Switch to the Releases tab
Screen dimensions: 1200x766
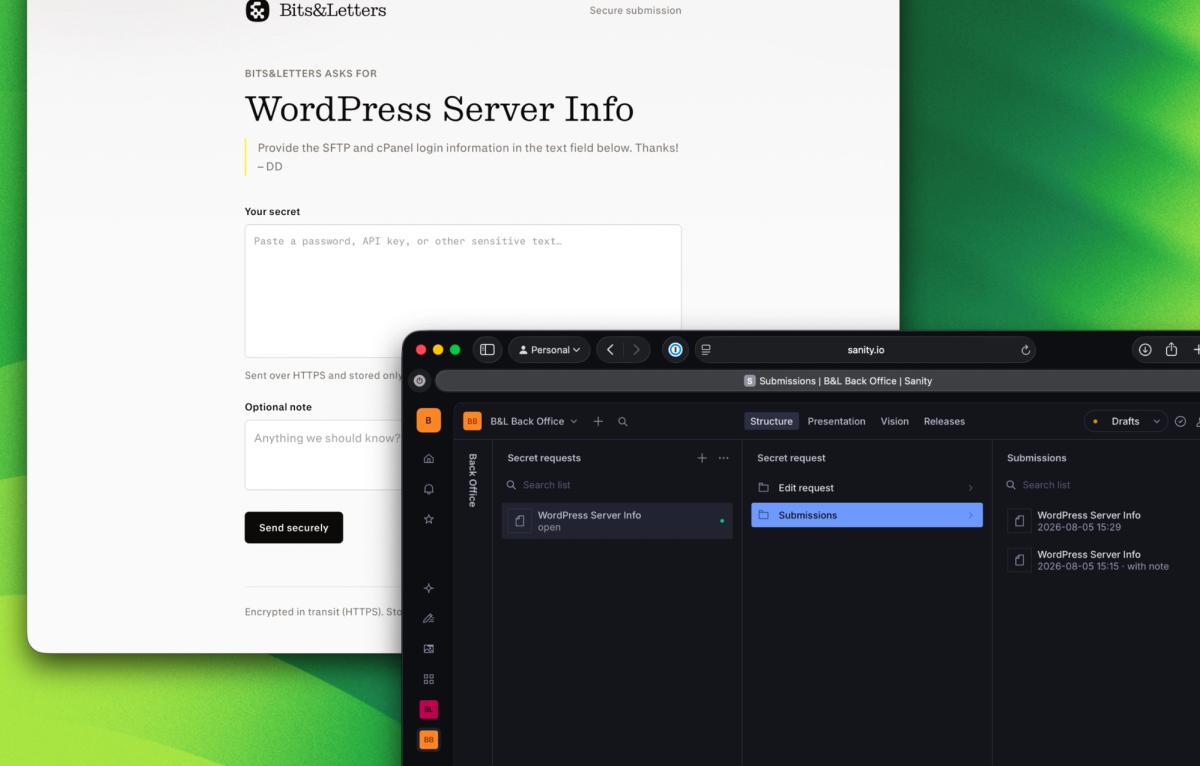pos(944,421)
